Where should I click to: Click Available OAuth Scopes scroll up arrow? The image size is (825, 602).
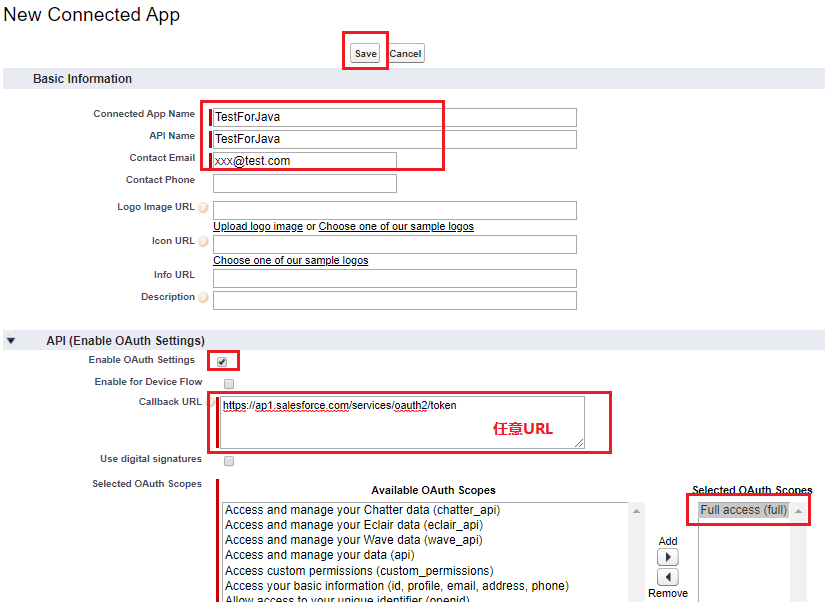tap(636, 511)
